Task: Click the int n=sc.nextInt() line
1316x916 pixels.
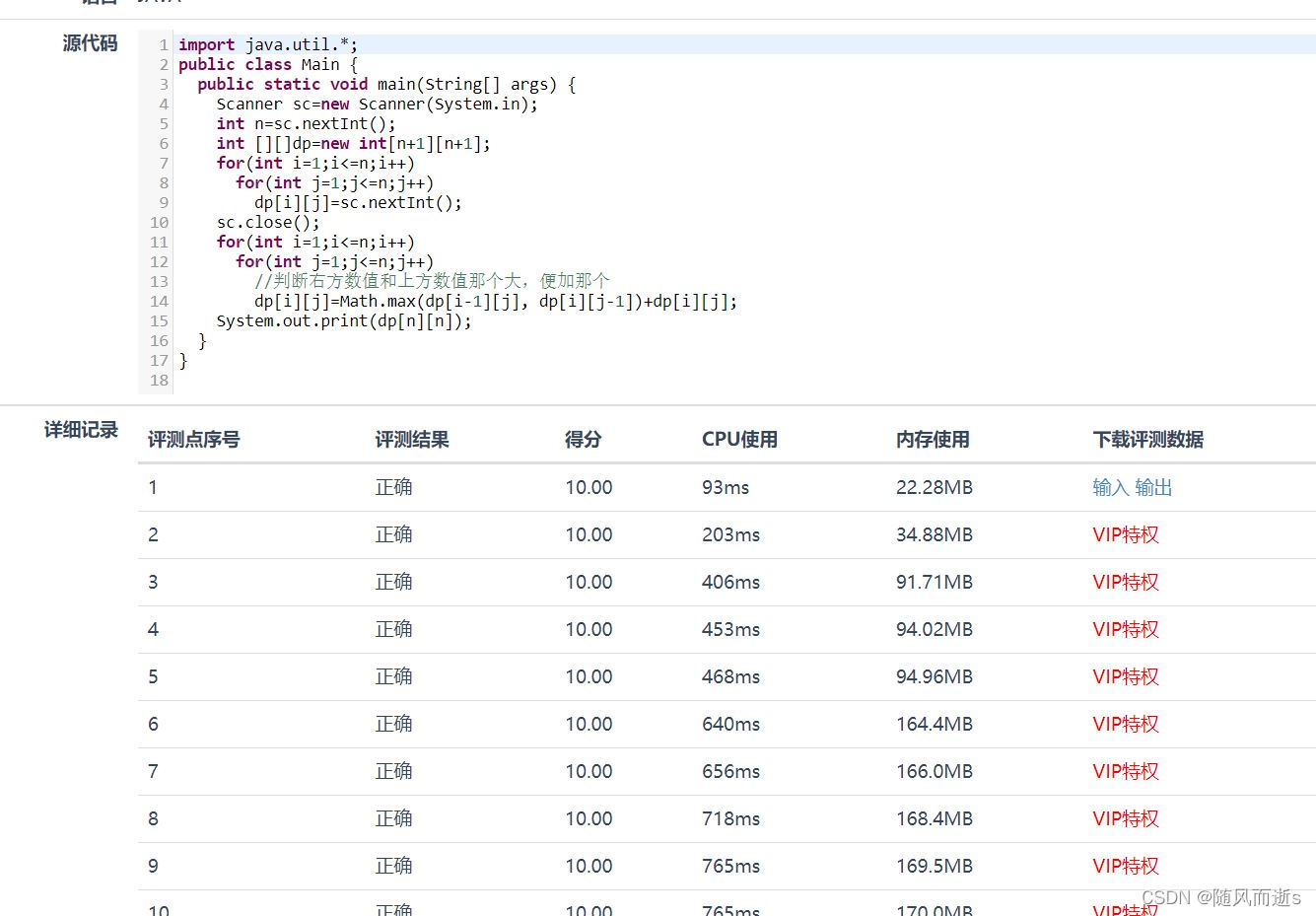Action: [x=306, y=123]
